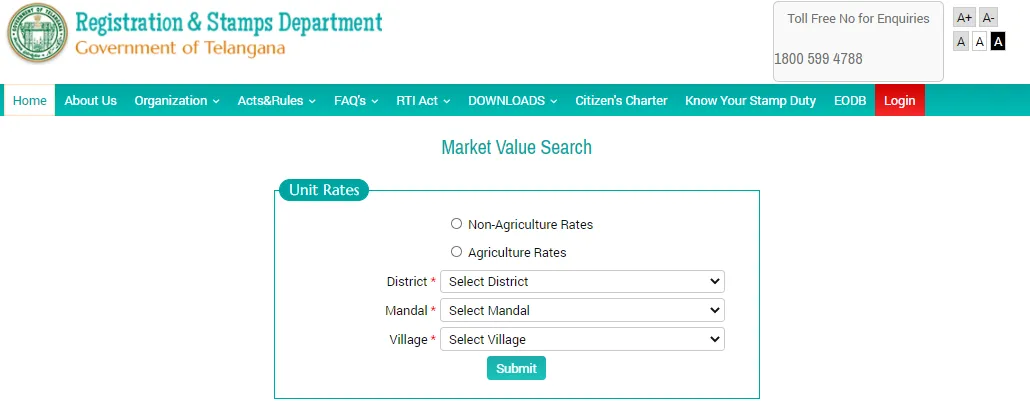
Task: Select Agriculture Rates radio button
Action: [x=457, y=252]
